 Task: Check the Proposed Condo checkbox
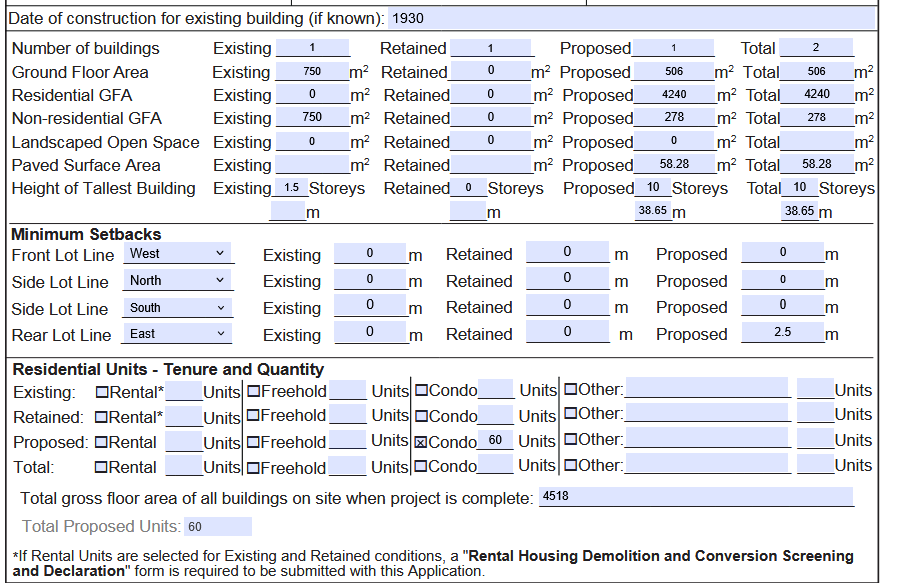click(421, 441)
